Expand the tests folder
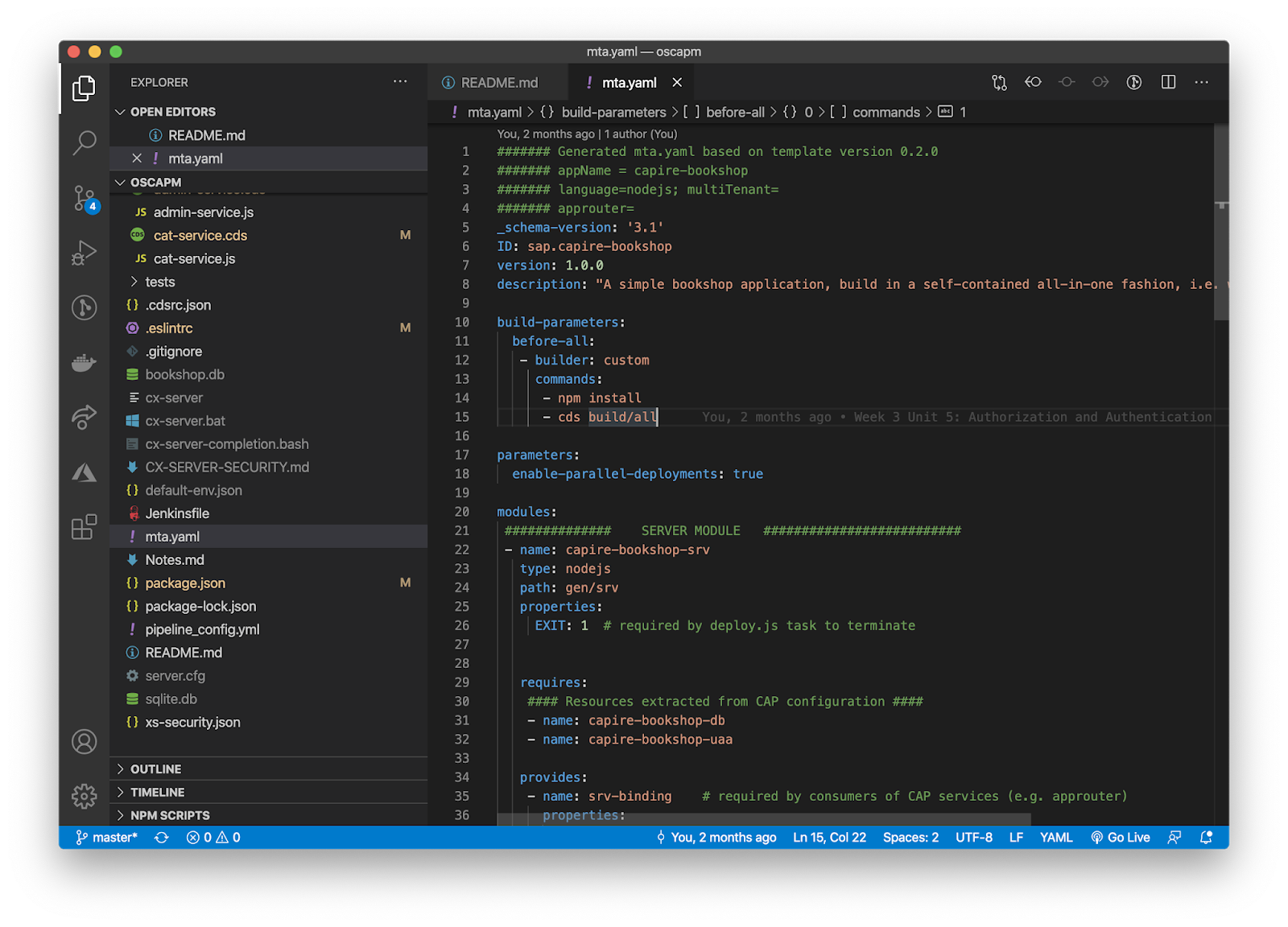The height and width of the screenshot is (927, 1288). pyautogui.click(x=159, y=282)
